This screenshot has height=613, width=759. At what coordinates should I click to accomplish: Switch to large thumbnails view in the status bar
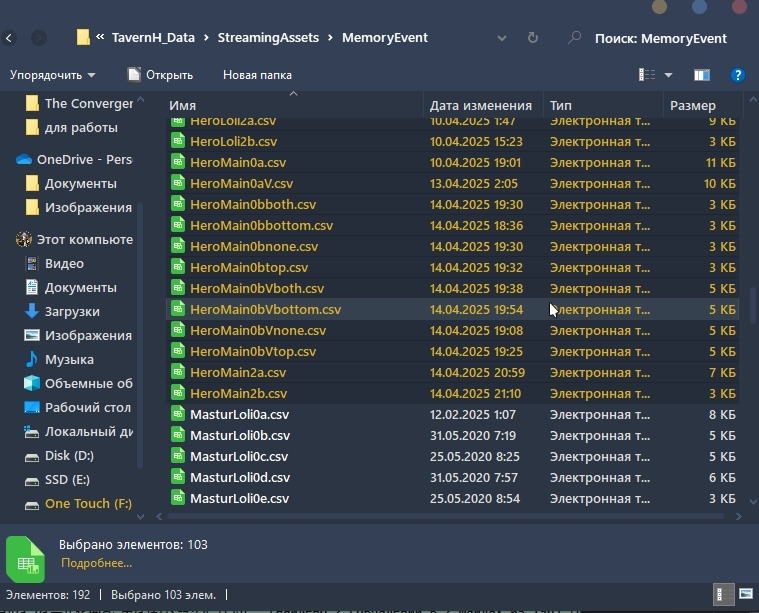click(x=746, y=594)
